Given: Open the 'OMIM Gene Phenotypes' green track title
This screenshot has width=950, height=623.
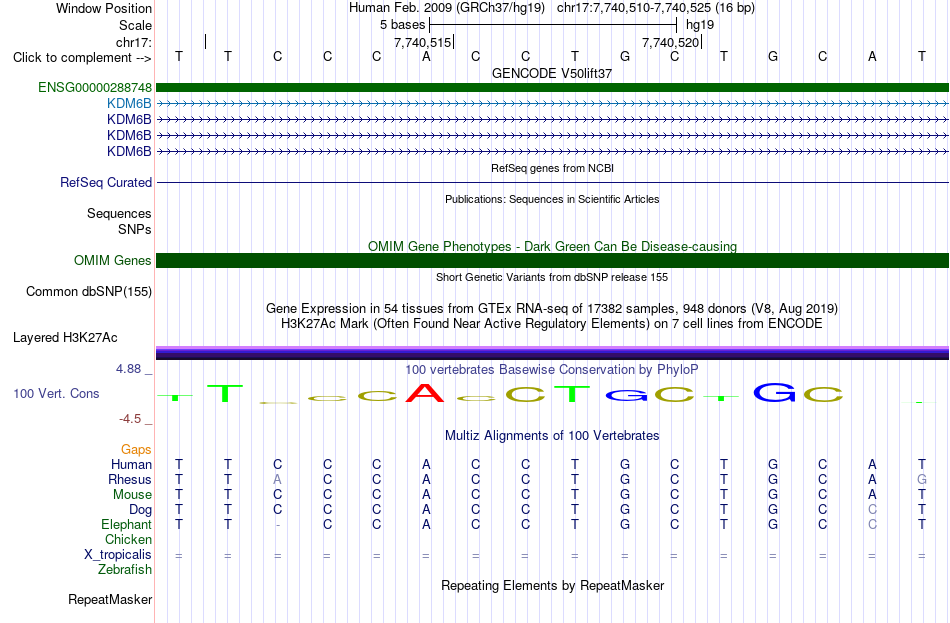Looking at the screenshot, I should [x=552, y=246].
